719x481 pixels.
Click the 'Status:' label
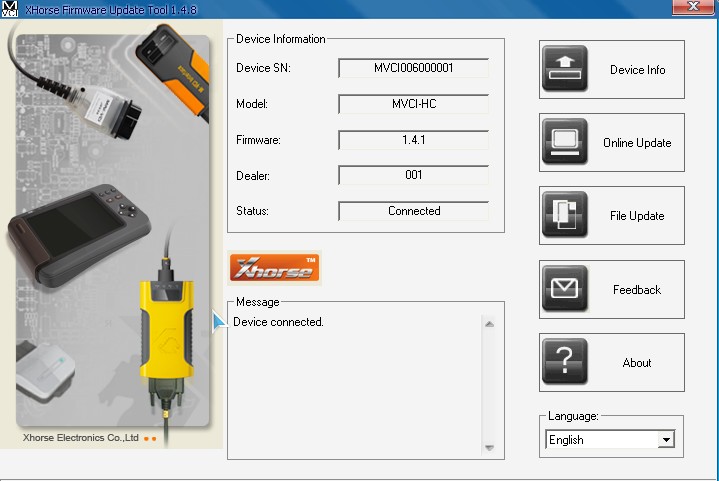point(252,211)
